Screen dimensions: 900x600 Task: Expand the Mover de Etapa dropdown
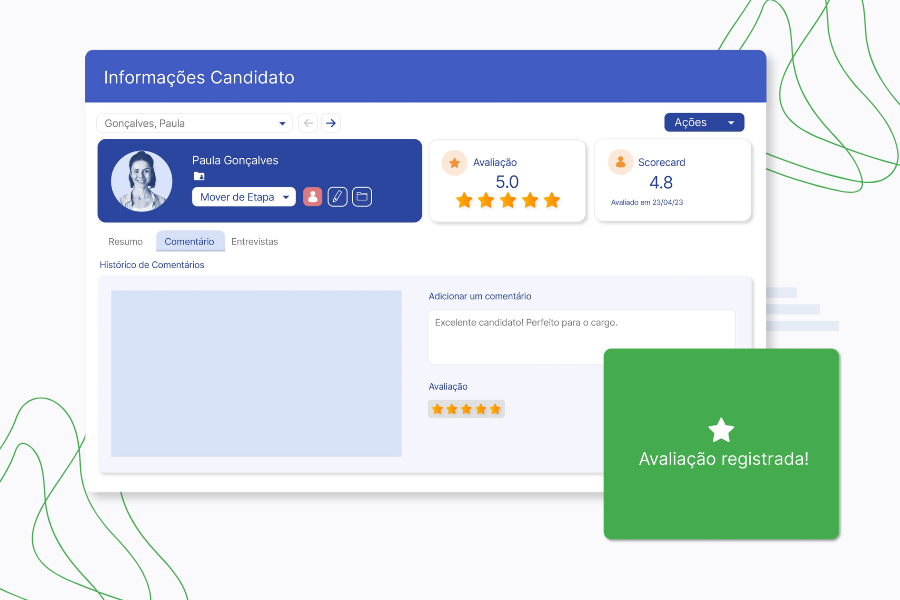point(244,197)
